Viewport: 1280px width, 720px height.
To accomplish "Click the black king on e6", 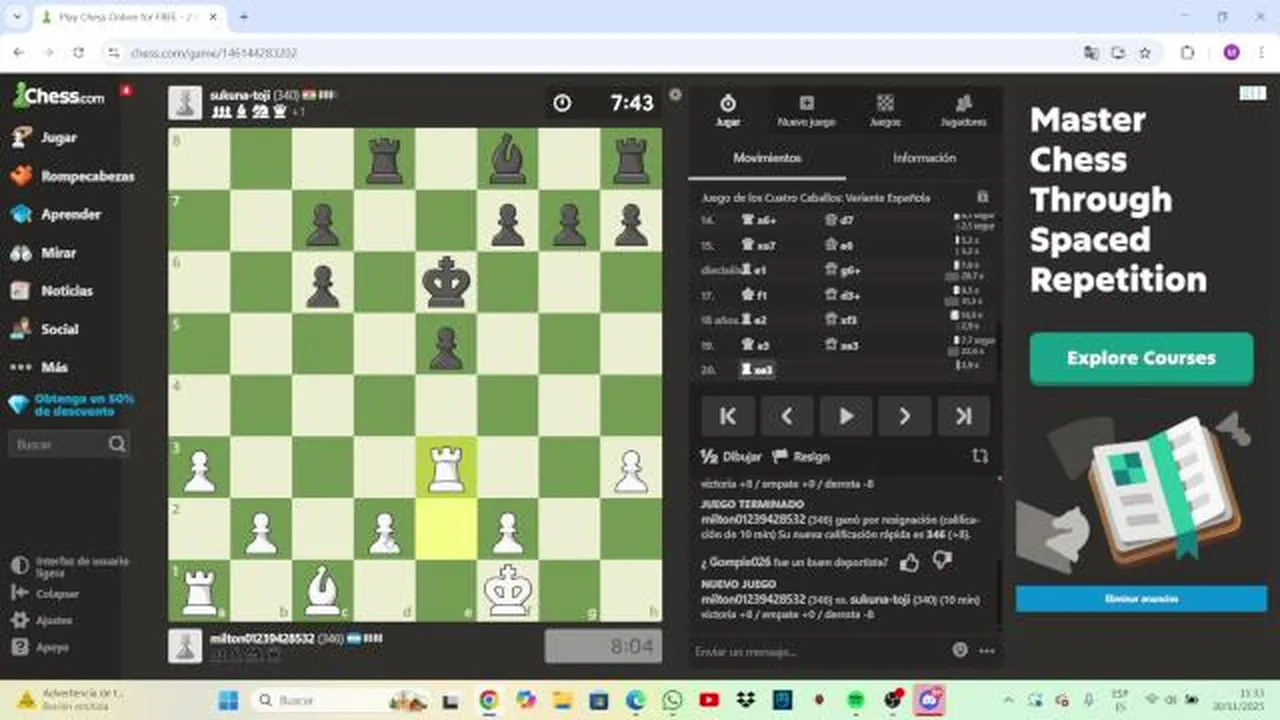I will pos(446,283).
